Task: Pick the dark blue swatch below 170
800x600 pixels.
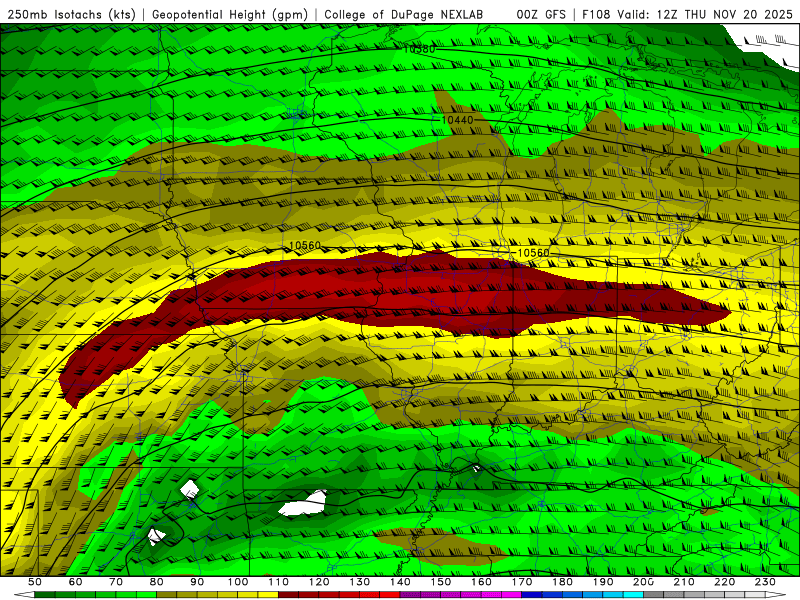Action: pos(532,595)
